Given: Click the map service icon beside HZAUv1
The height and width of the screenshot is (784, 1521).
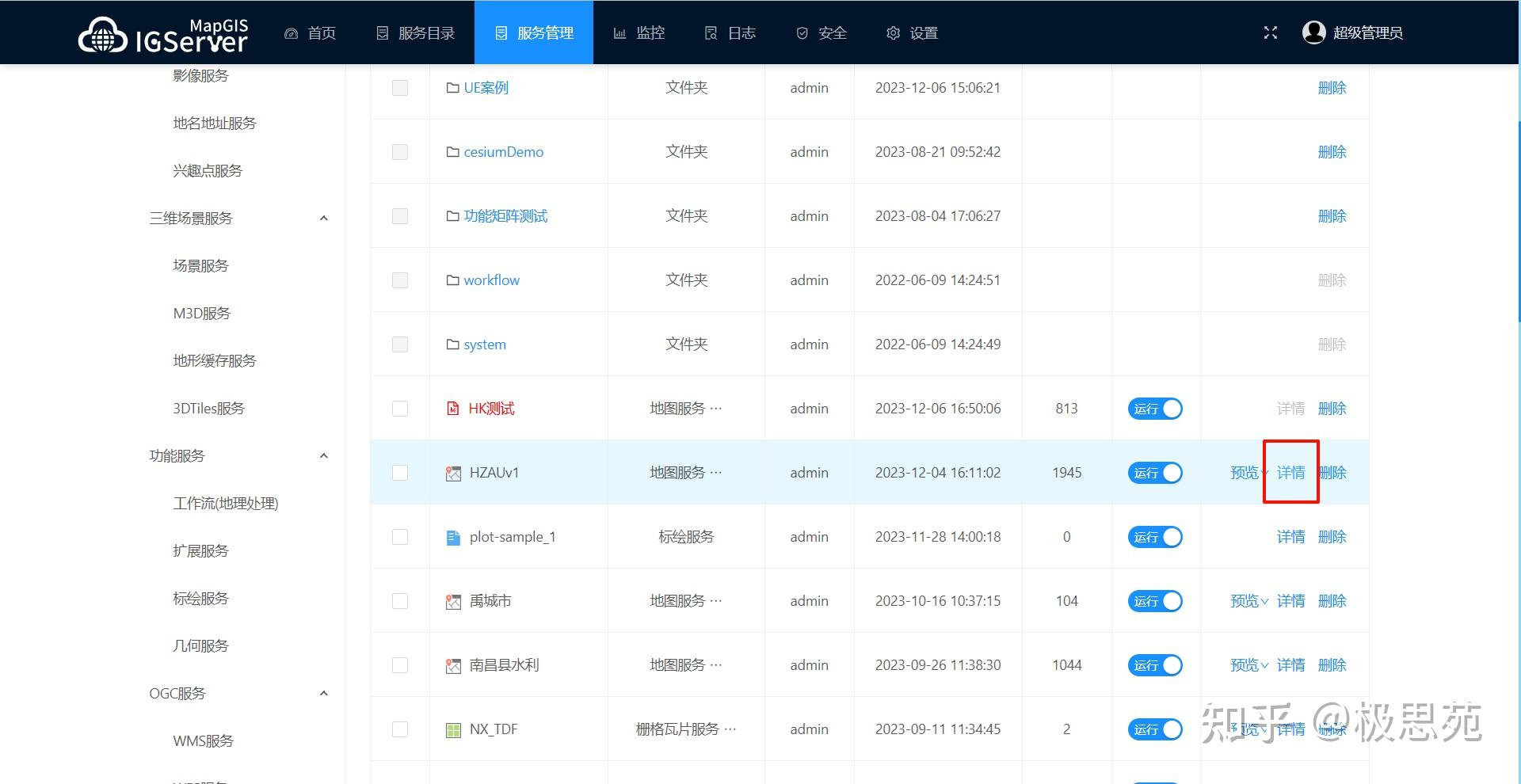Looking at the screenshot, I should 452,473.
